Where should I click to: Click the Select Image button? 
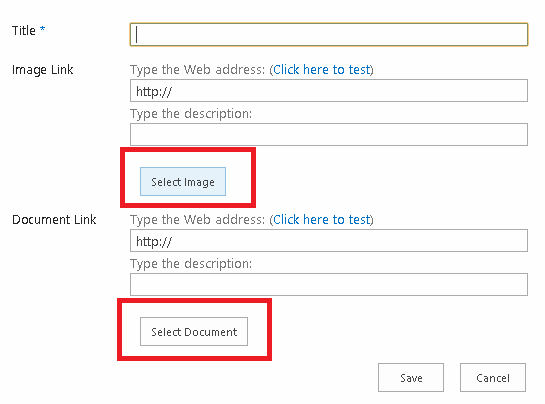pos(183,181)
